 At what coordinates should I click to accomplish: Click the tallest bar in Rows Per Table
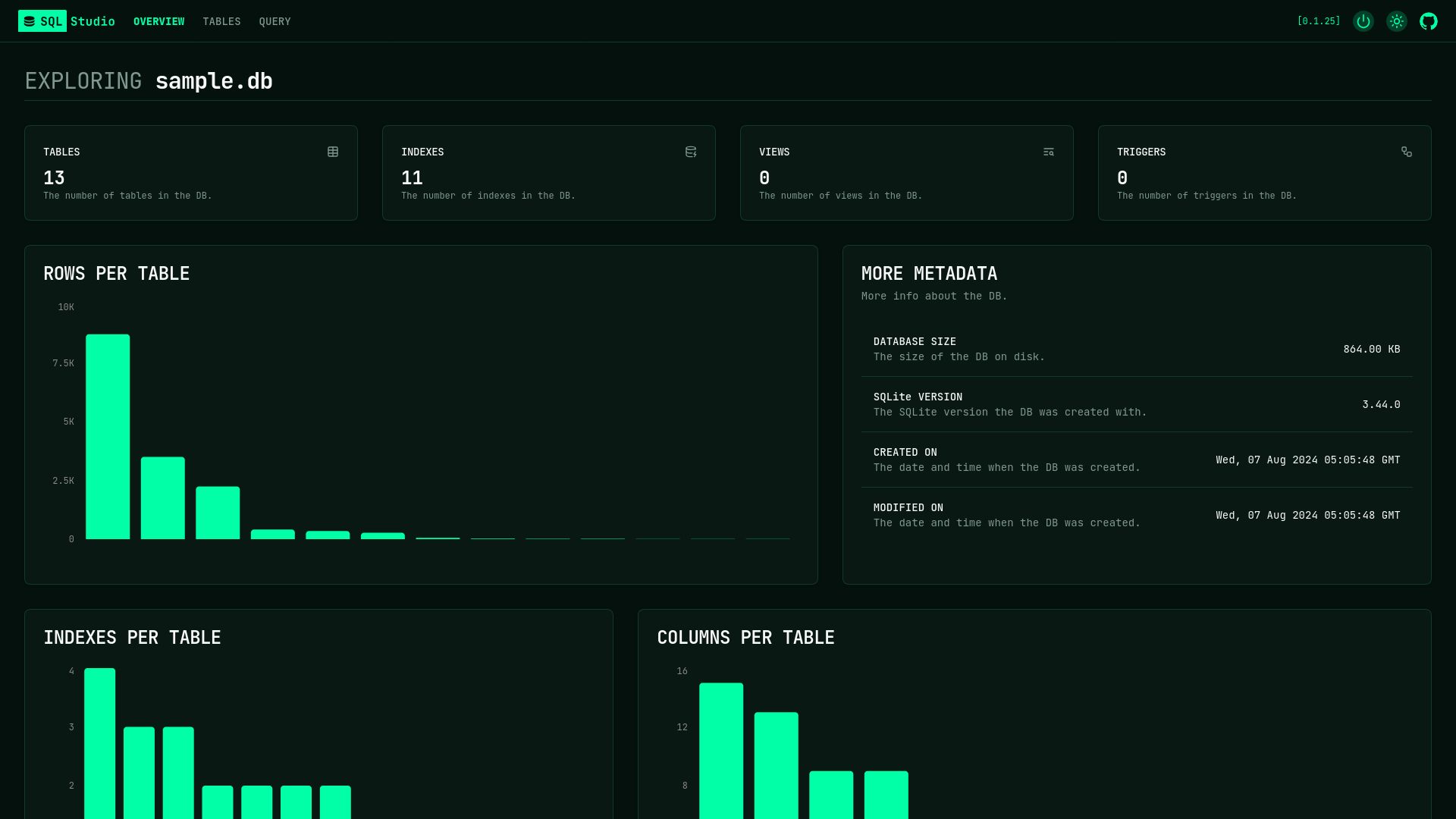108,437
